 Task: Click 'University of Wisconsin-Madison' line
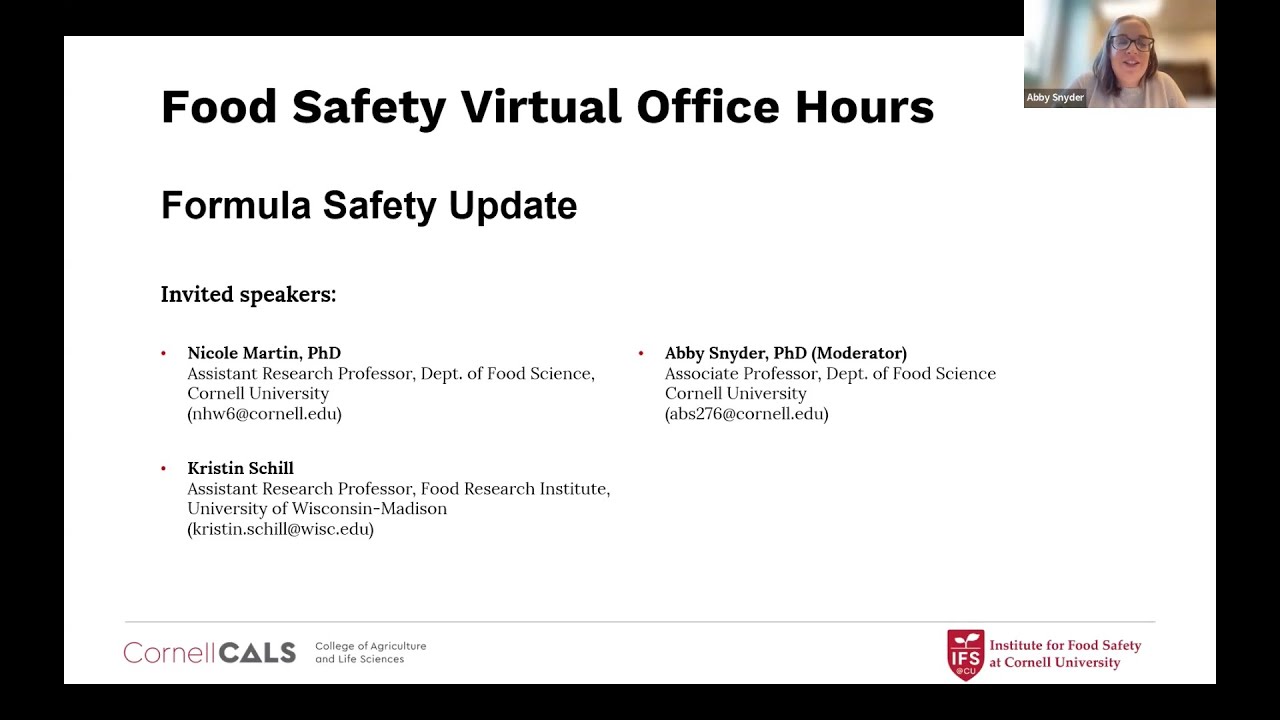317,508
